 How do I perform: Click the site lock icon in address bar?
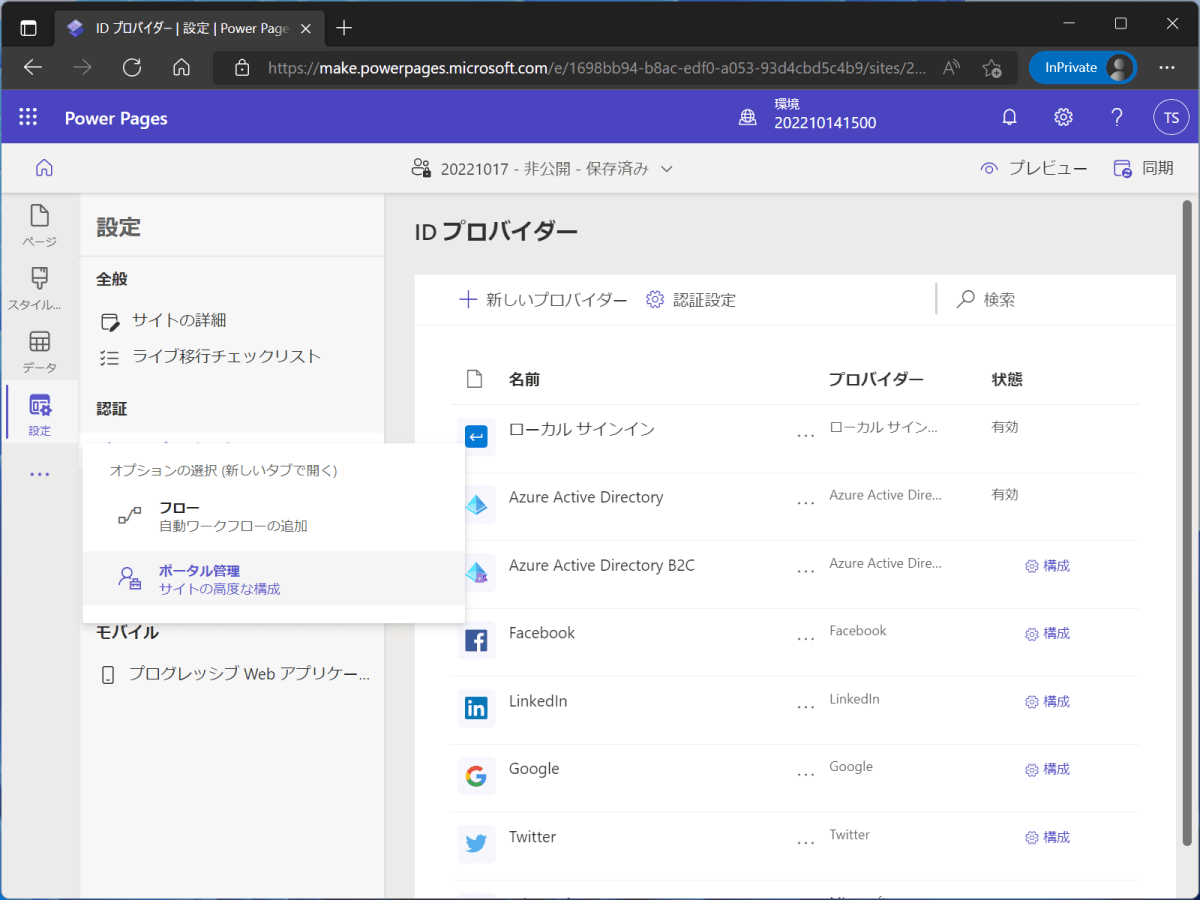tap(241, 68)
